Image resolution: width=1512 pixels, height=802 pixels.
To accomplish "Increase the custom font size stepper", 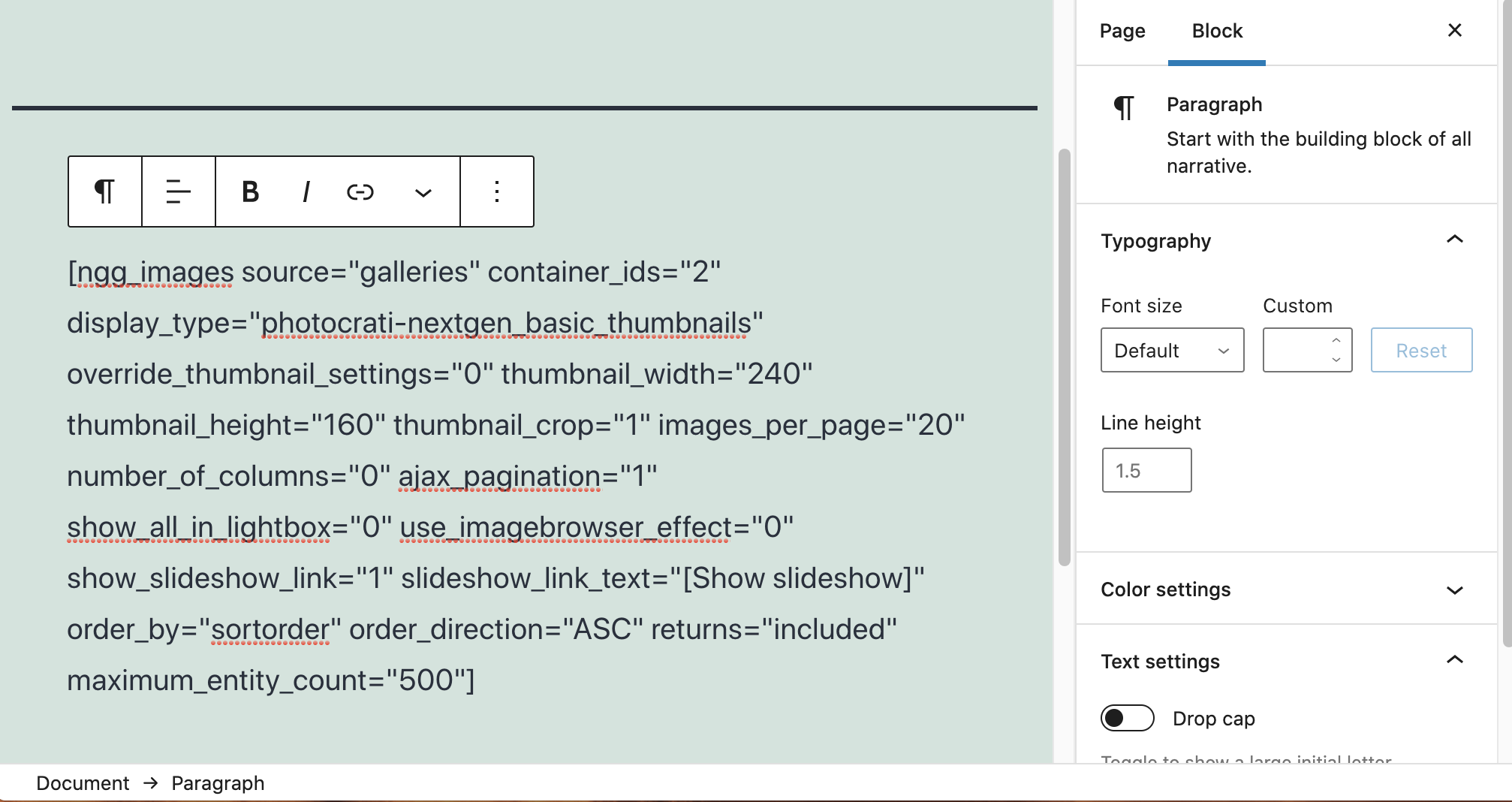I will tap(1336, 340).
